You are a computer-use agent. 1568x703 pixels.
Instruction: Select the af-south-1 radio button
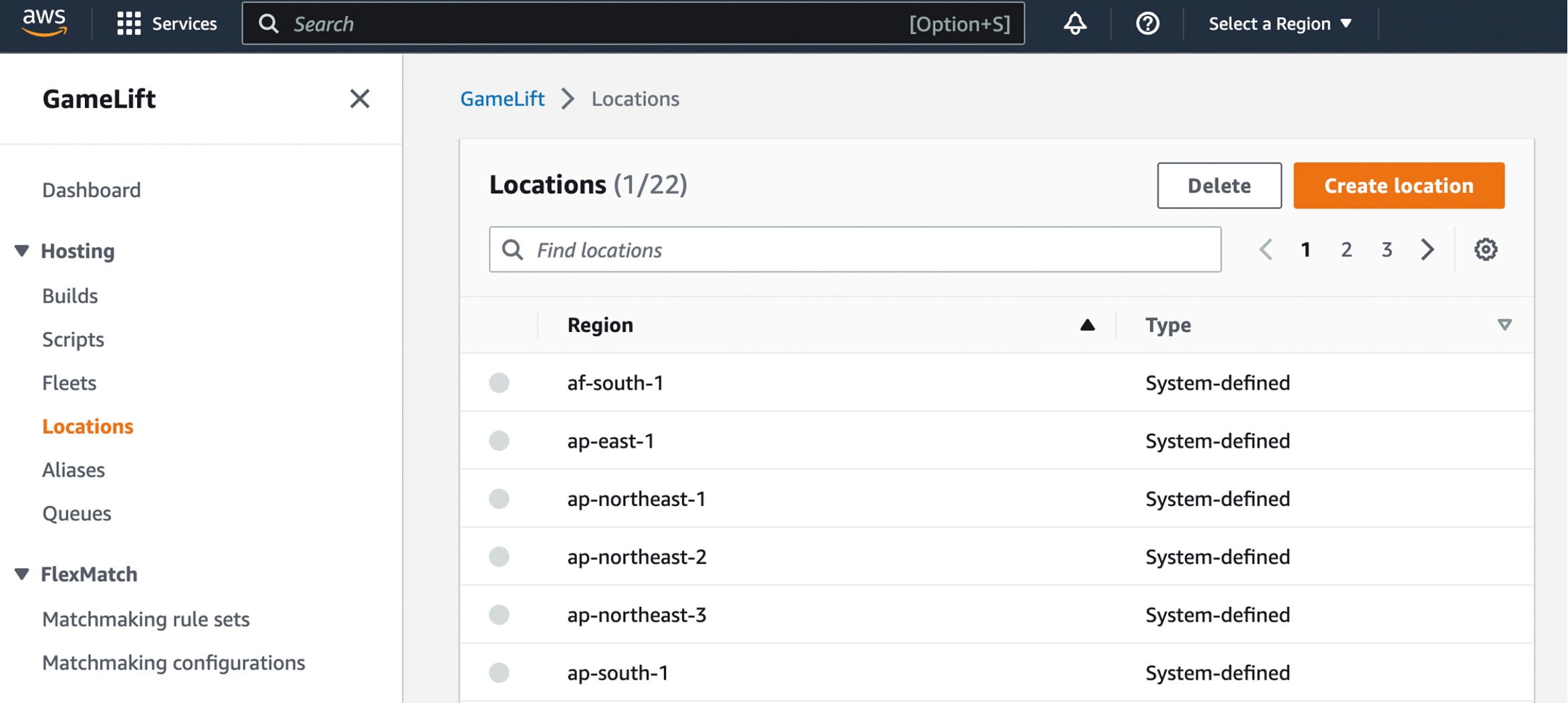[x=499, y=382]
